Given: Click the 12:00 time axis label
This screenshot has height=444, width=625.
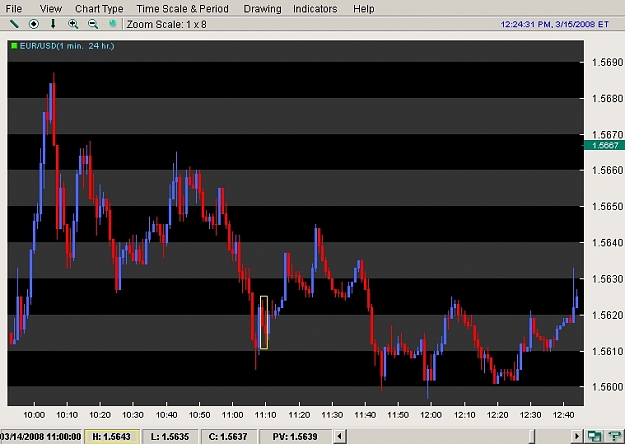Looking at the screenshot, I should pos(431,415).
